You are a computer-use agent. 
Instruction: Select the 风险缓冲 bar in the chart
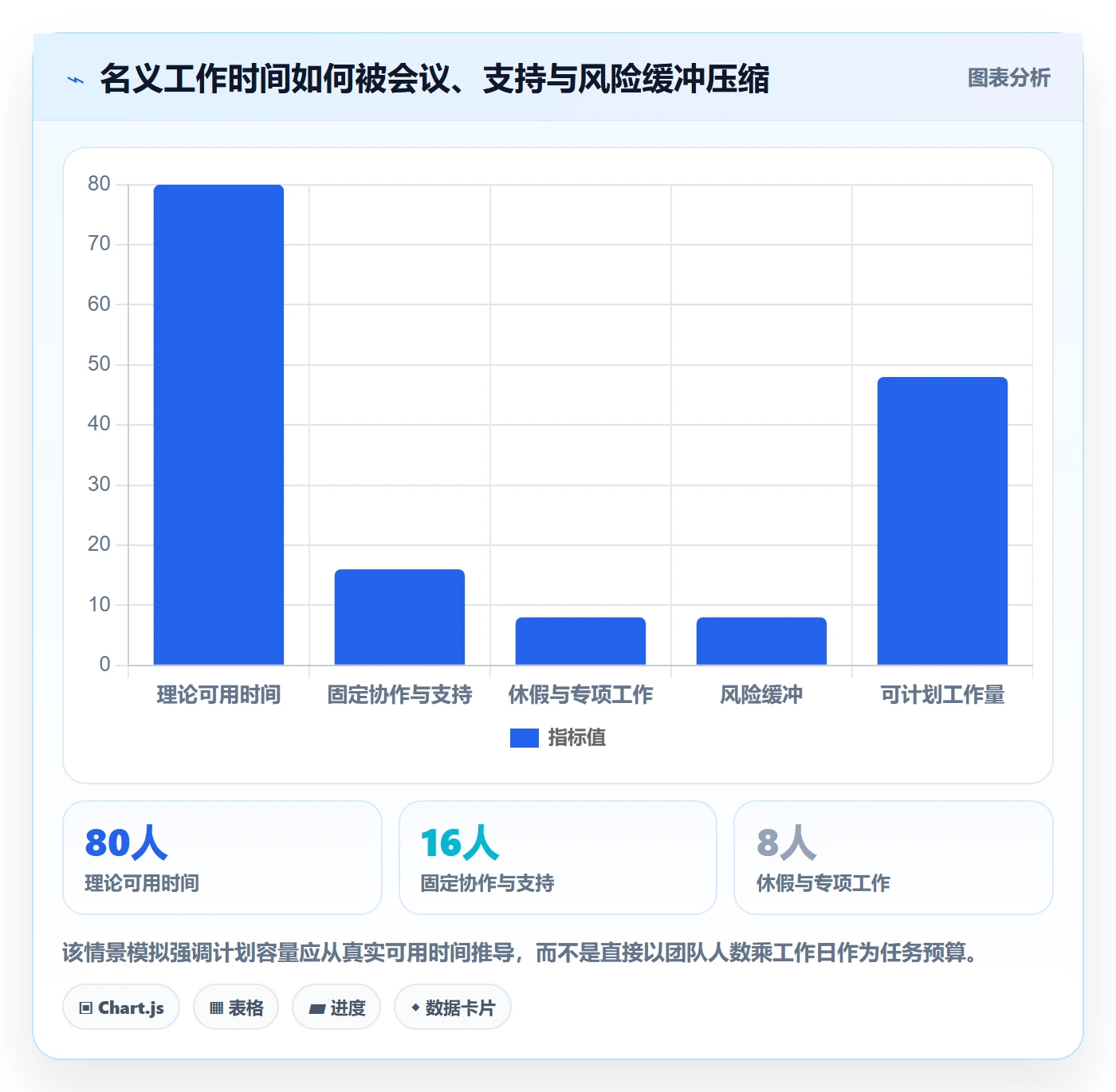761,641
